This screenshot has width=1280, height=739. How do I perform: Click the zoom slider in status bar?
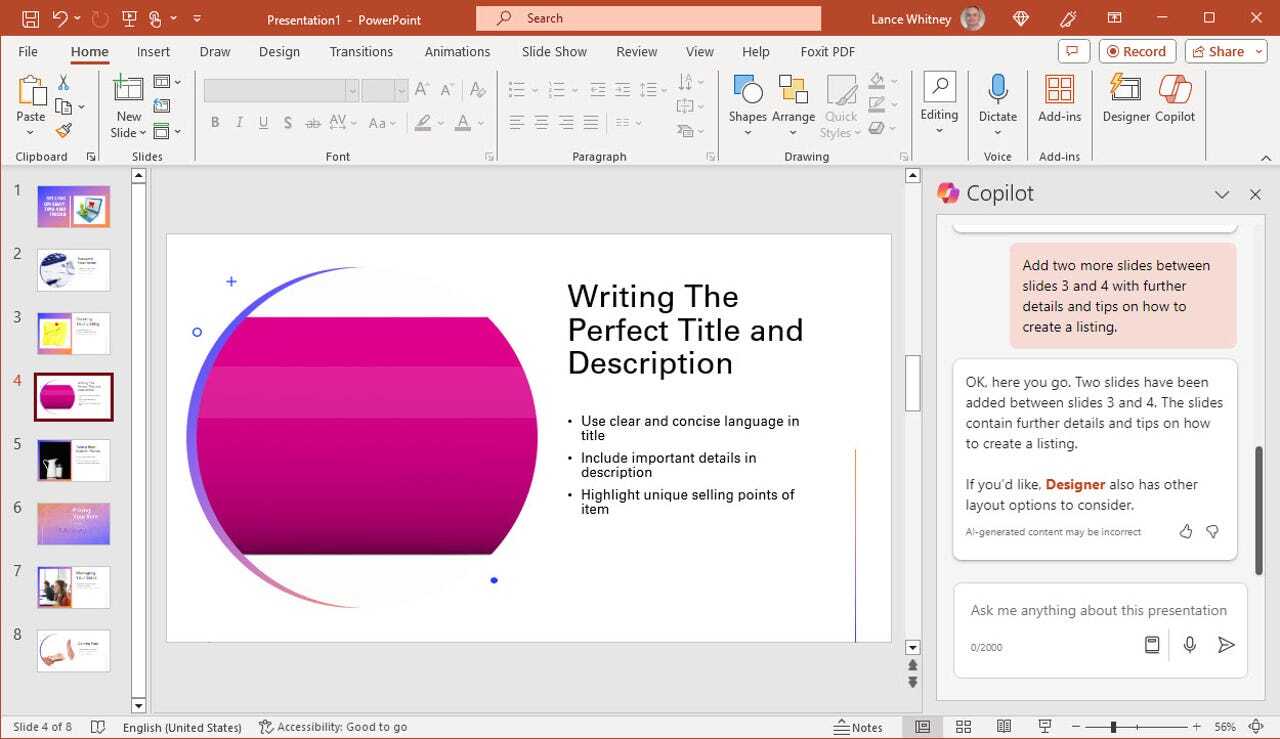[x=1113, y=727]
